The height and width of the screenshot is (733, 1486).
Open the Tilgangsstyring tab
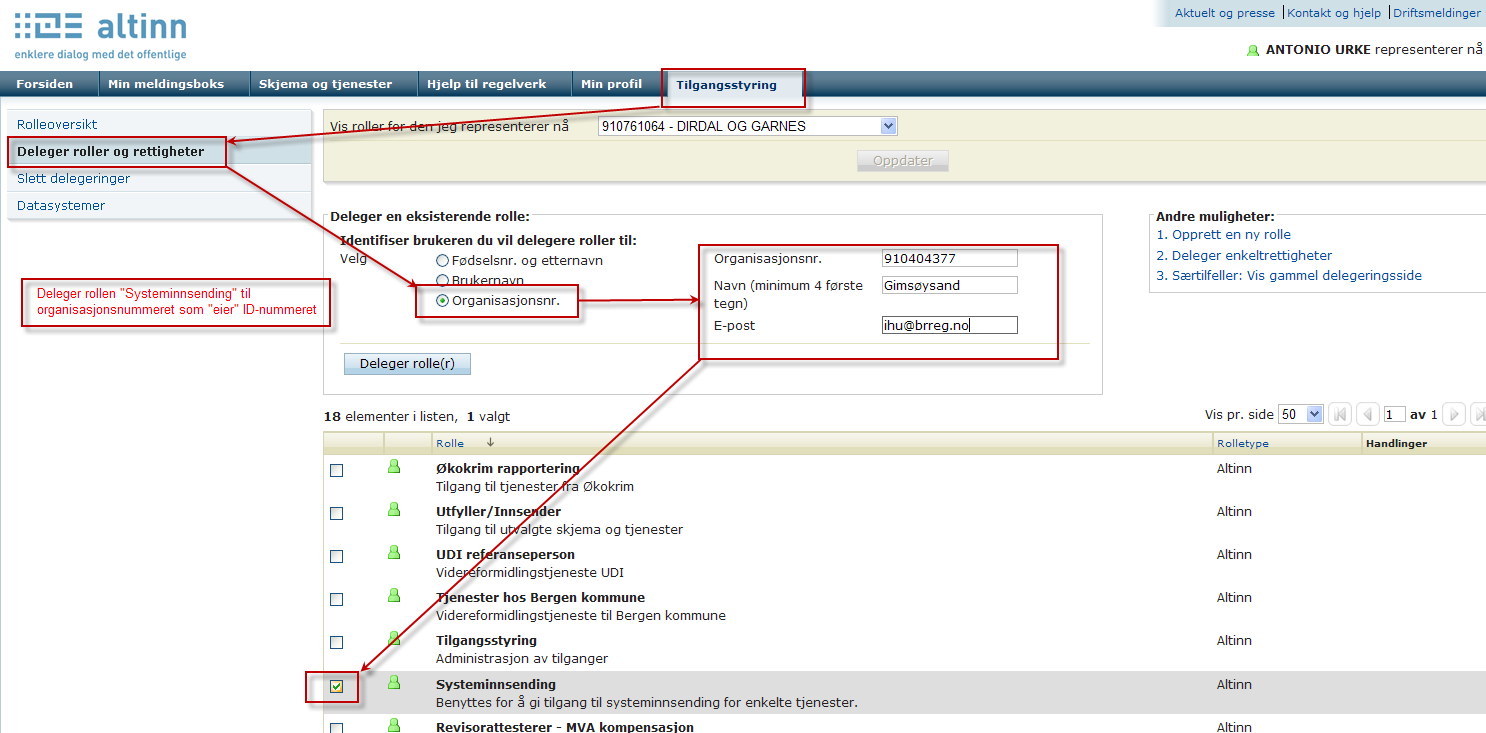(726, 85)
